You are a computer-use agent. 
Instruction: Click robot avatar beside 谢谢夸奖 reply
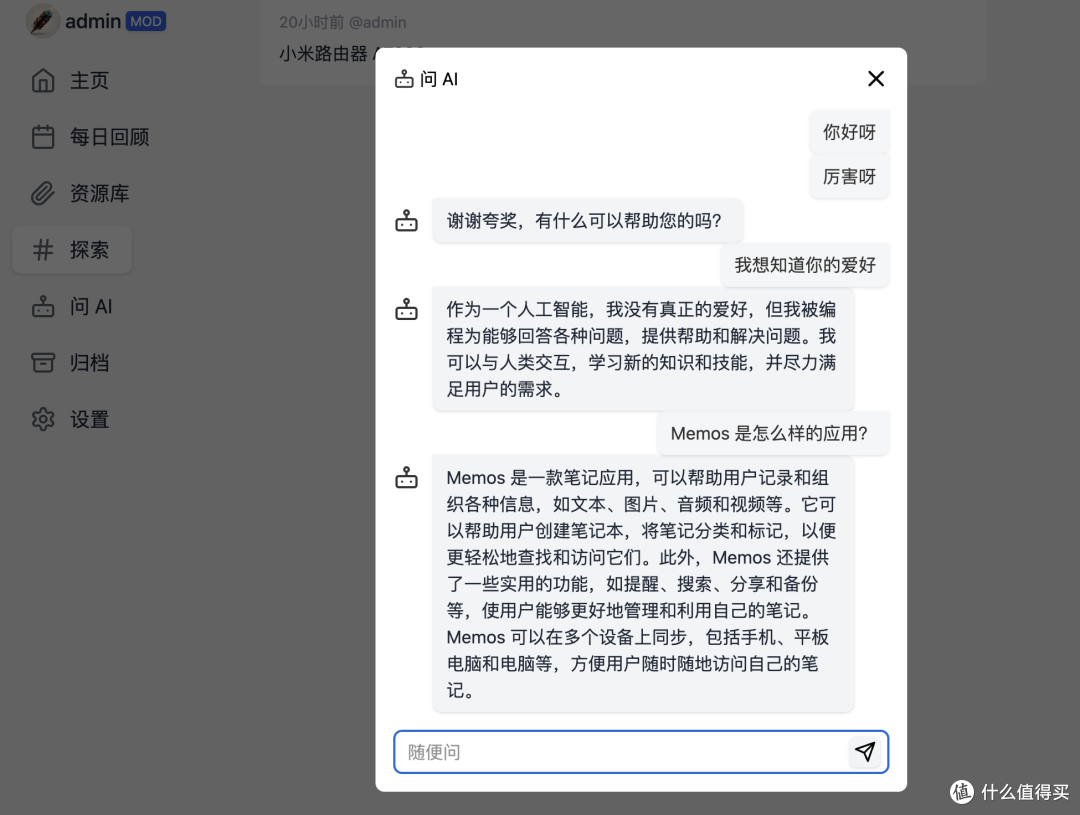click(406, 220)
